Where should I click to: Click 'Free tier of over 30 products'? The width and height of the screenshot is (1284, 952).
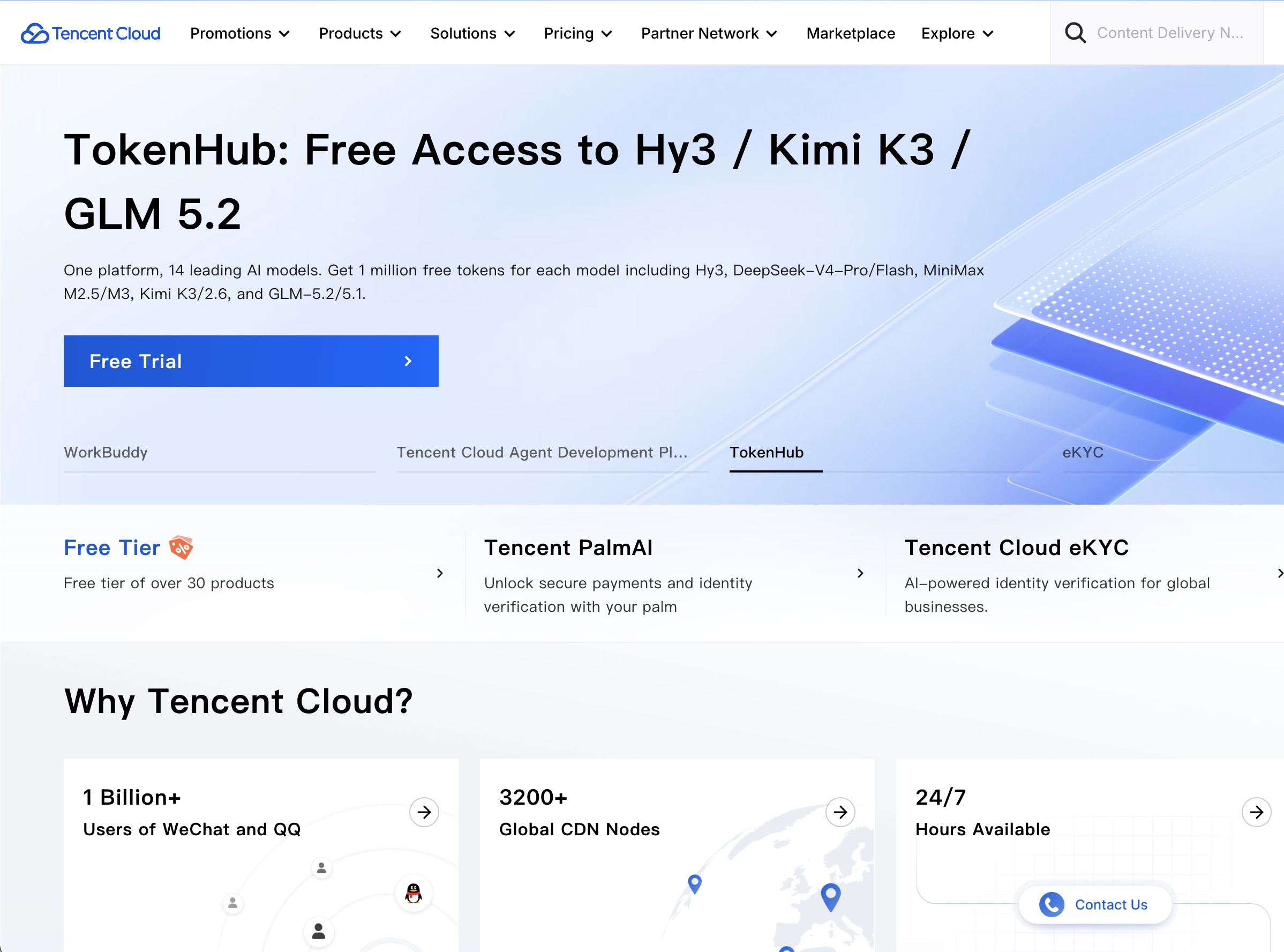[169, 583]
